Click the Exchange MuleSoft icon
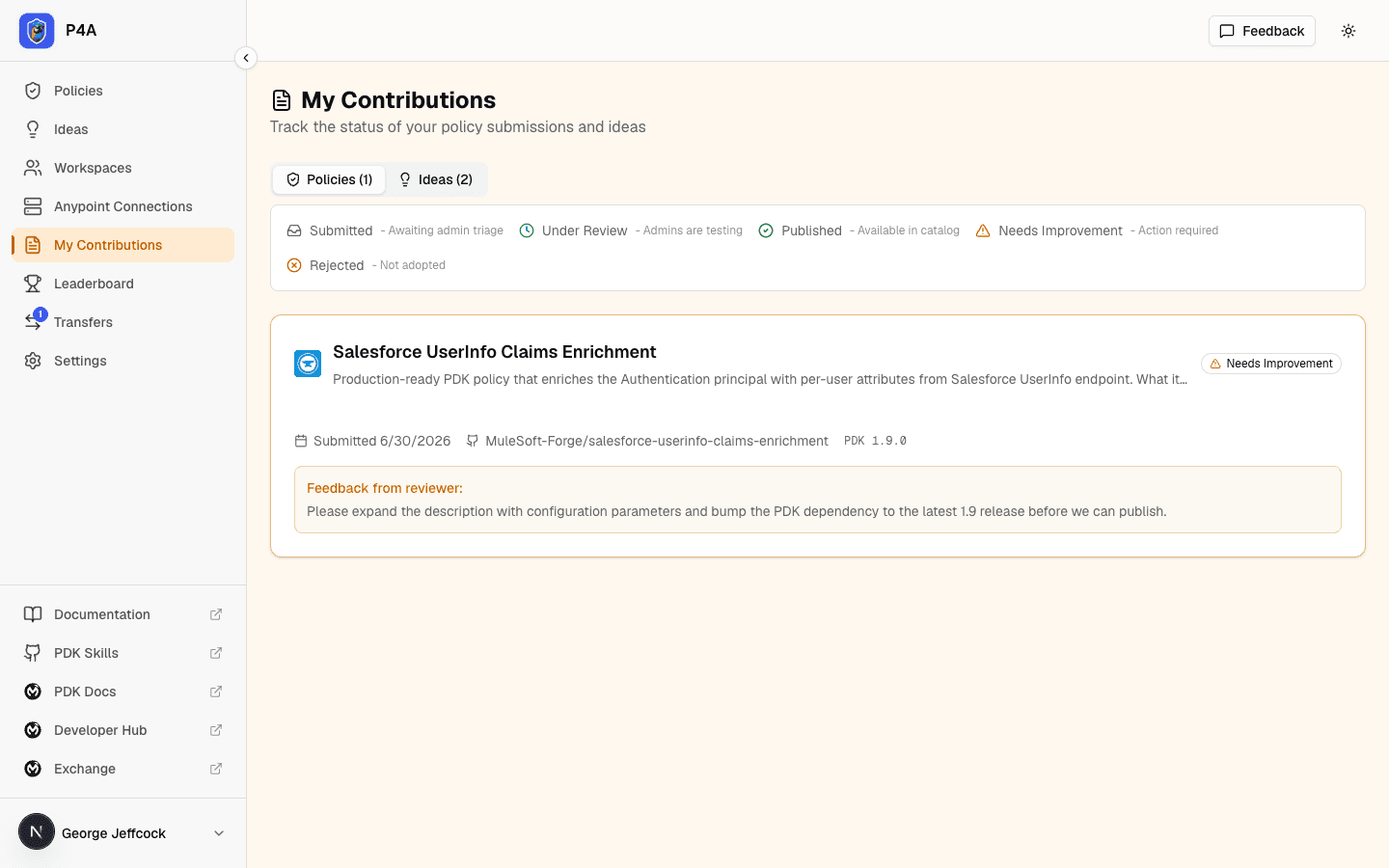This screenshot has height=868, width=1389. [33, 769]
